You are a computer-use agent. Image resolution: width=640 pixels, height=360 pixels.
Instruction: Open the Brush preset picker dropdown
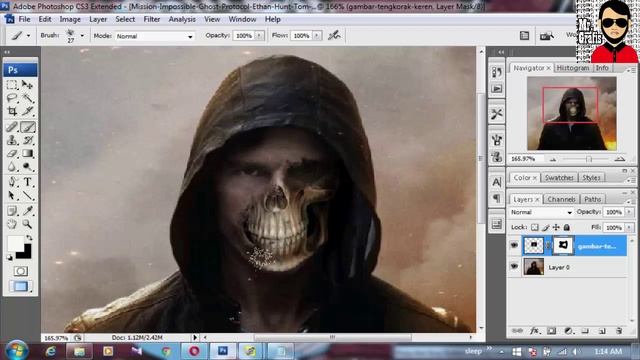coord(82,36)
